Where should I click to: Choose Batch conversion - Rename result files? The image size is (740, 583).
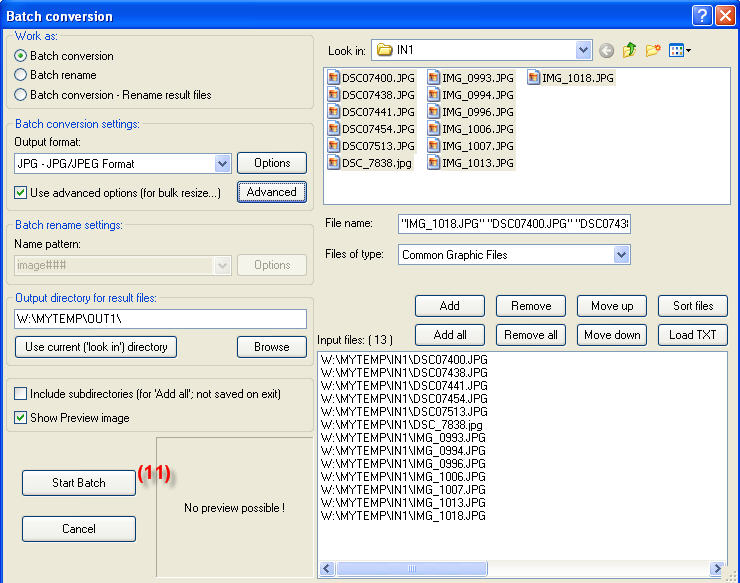20,95
